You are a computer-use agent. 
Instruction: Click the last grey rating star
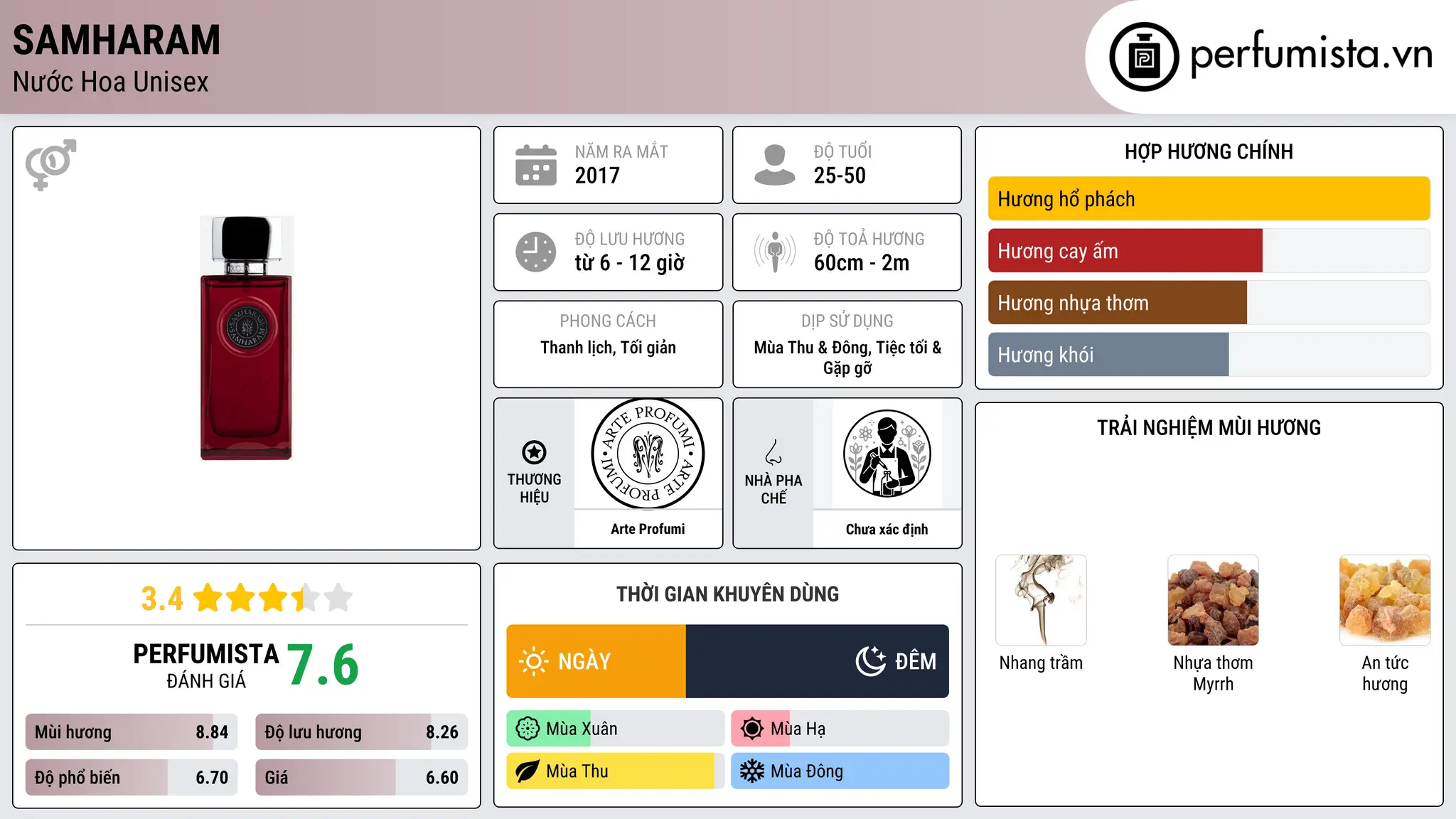pyautogui.click(x=338, y=598)
